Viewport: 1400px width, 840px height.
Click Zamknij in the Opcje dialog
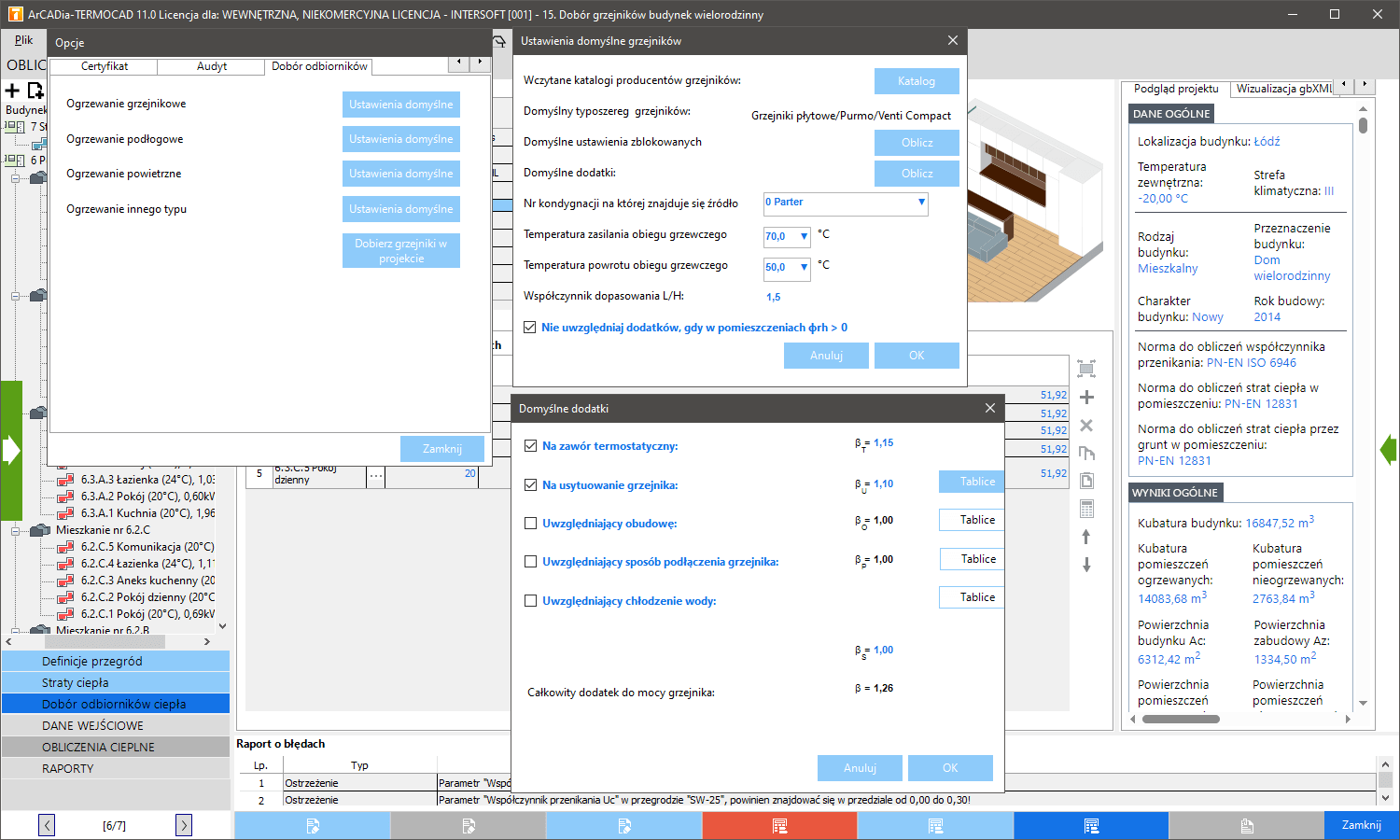442,449
